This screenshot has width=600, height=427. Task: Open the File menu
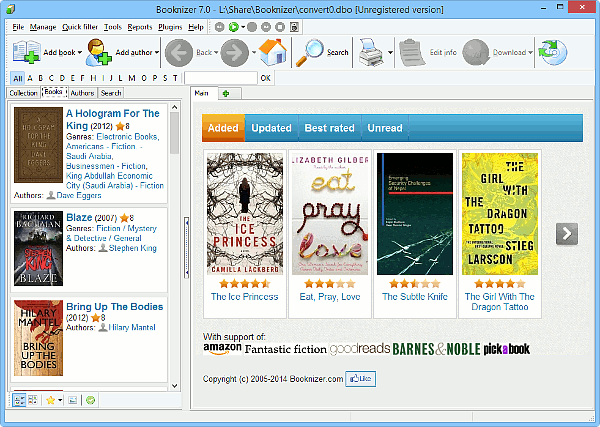click(x=18, y=27)
